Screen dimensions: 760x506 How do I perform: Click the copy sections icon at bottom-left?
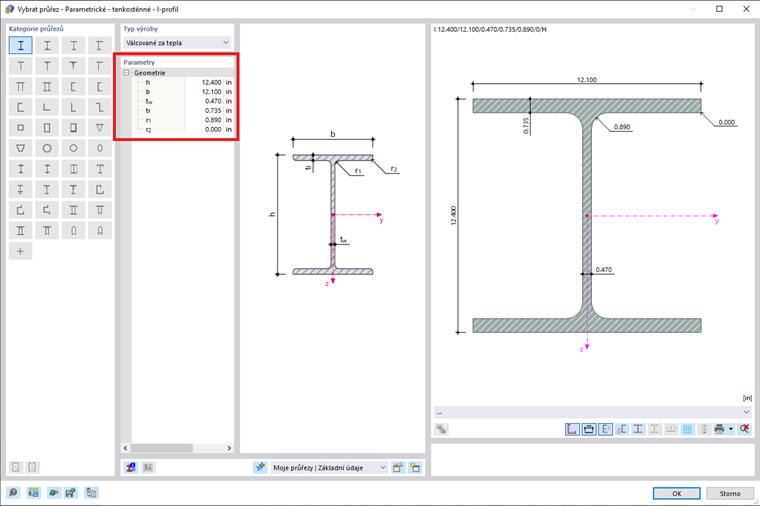pyautogui.click(x=91, y=493)
